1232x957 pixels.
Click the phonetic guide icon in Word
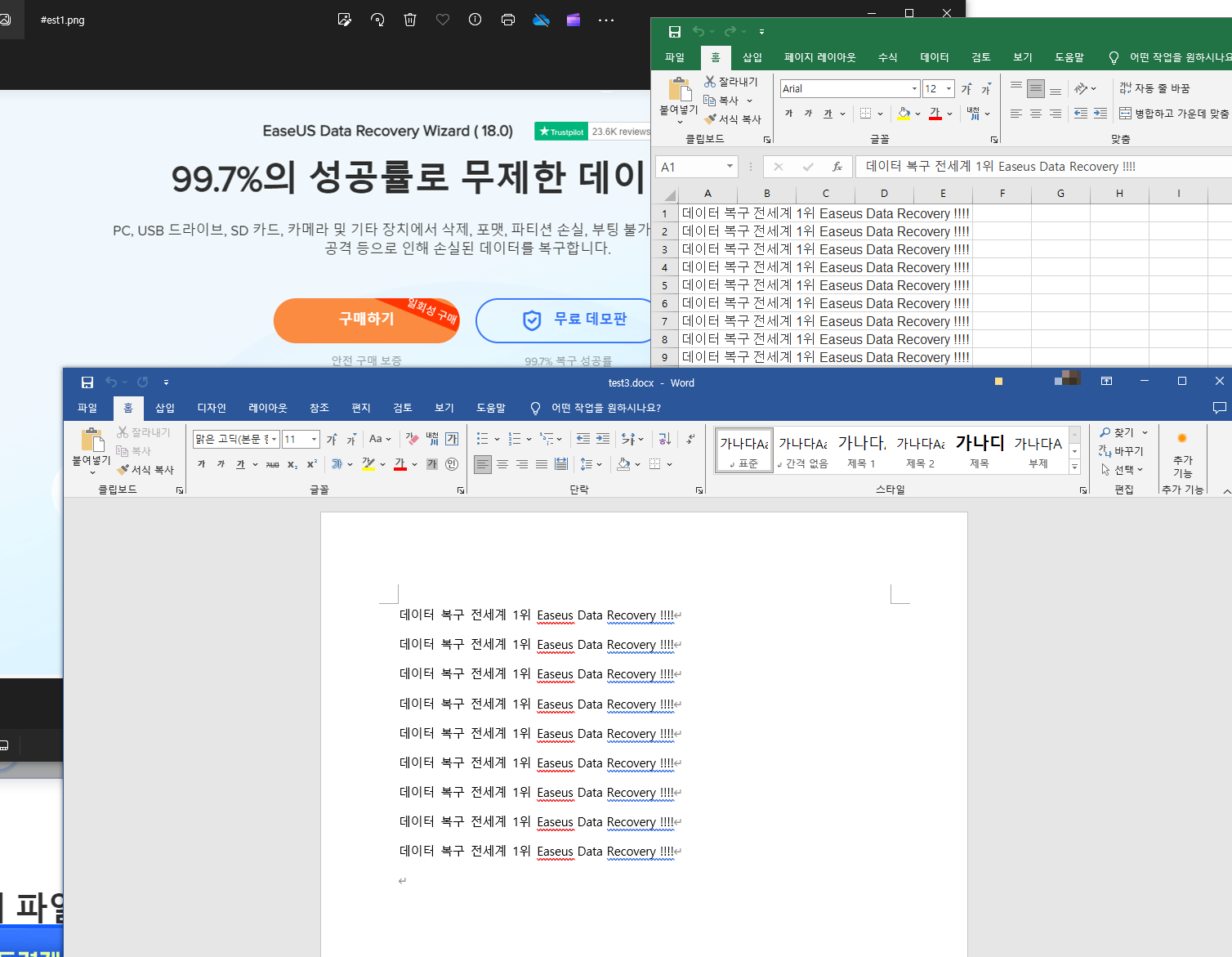click(432, 439)
